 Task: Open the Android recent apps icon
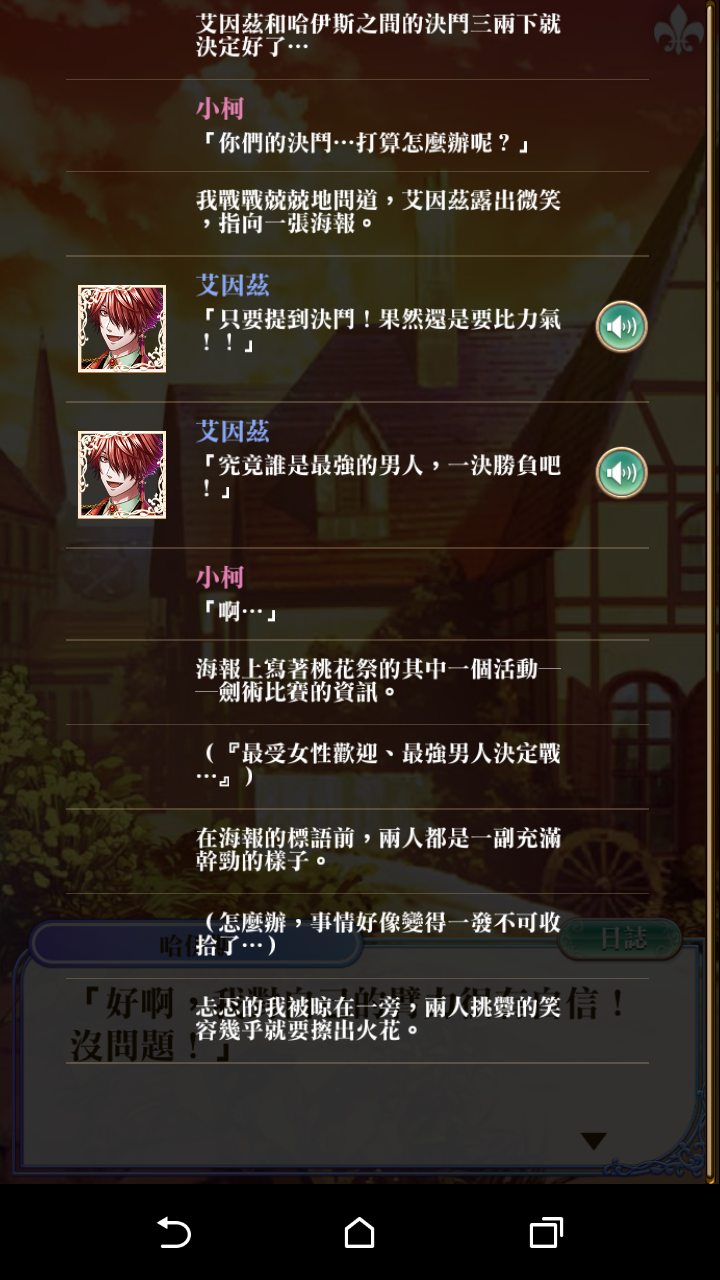pos(546,1232)
